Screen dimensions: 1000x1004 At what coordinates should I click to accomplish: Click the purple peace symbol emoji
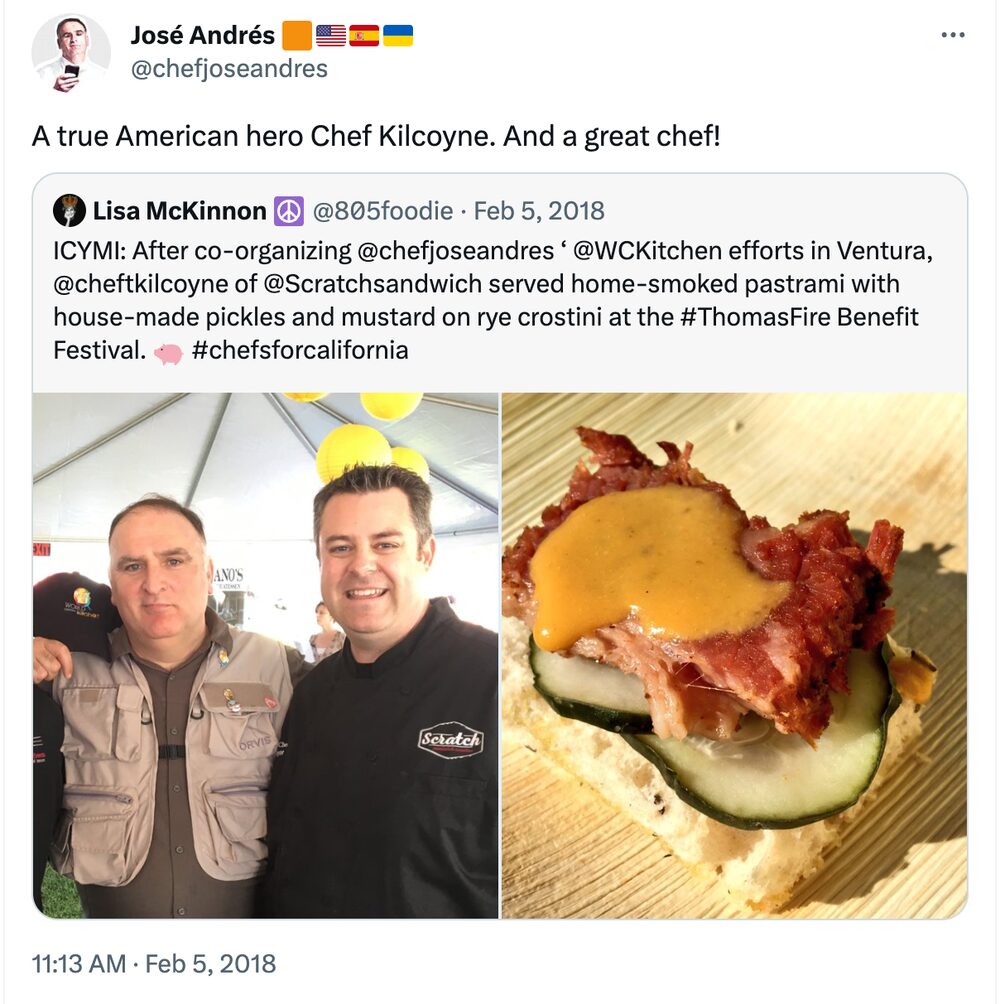pos(289,211)
